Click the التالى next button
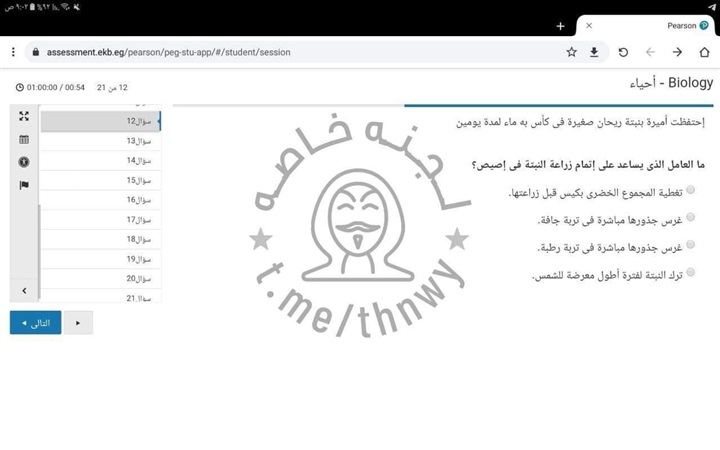 35,323
